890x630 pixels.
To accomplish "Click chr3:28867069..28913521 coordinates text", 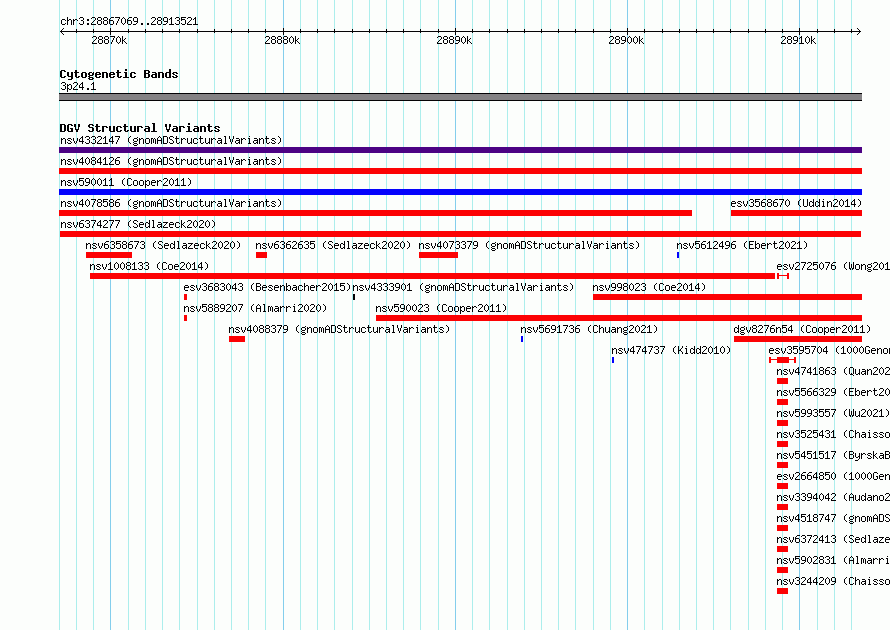I will click(129, 22).
